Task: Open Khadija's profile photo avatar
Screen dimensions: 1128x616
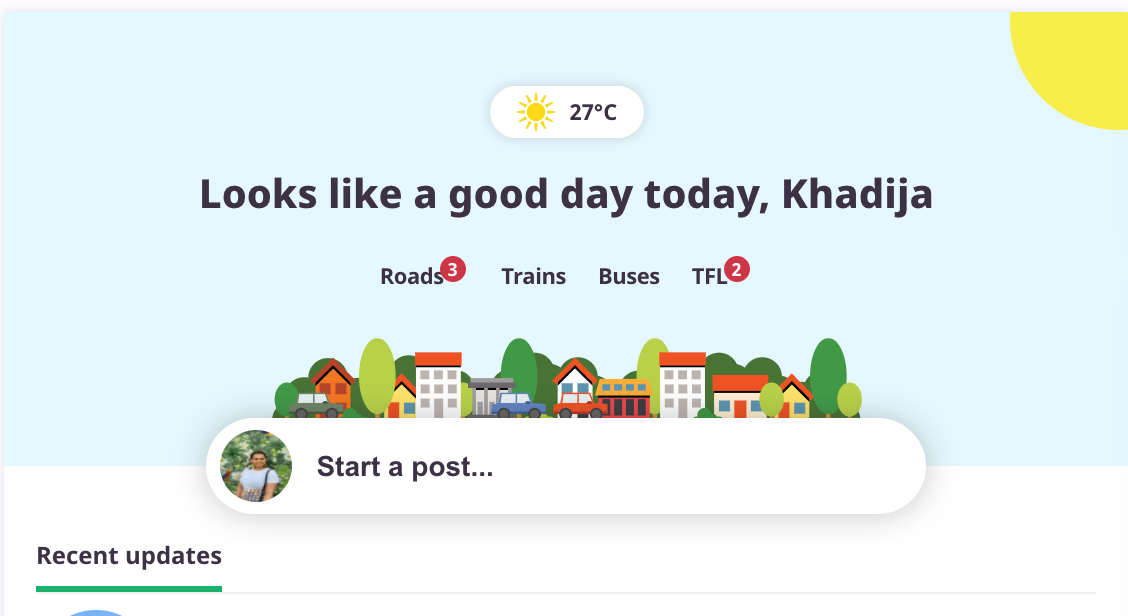Action: (x=256, y=466)
